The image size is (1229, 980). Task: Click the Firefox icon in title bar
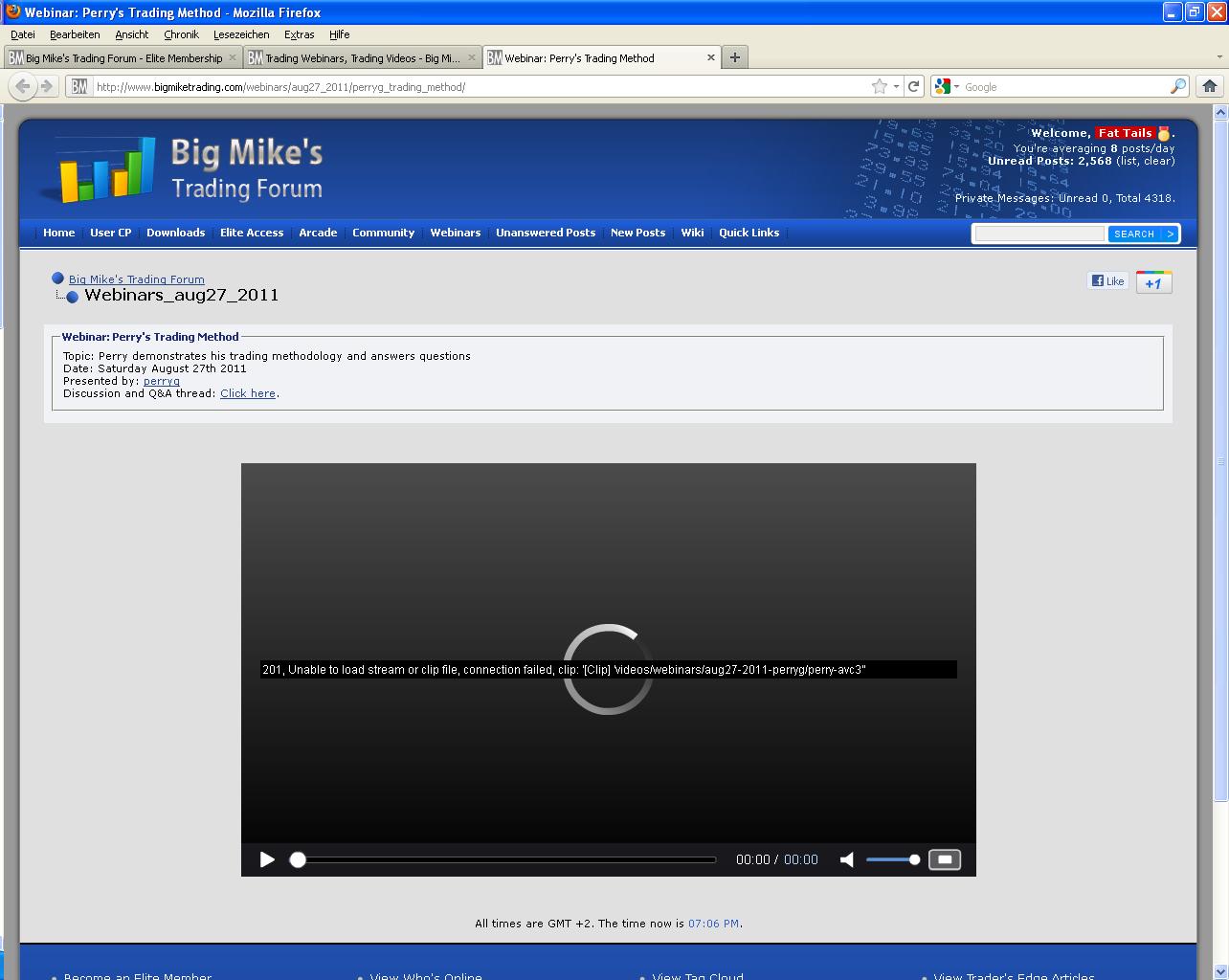[x=12, y=12]
